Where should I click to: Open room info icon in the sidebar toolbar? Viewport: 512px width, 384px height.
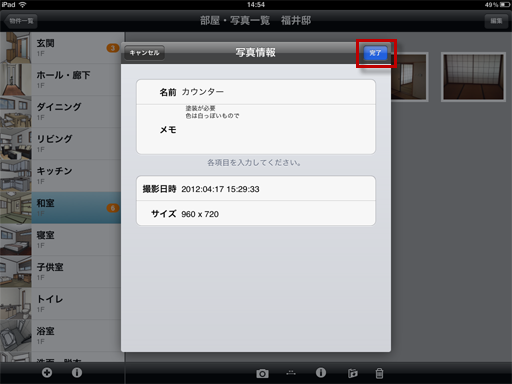[77, 373]
